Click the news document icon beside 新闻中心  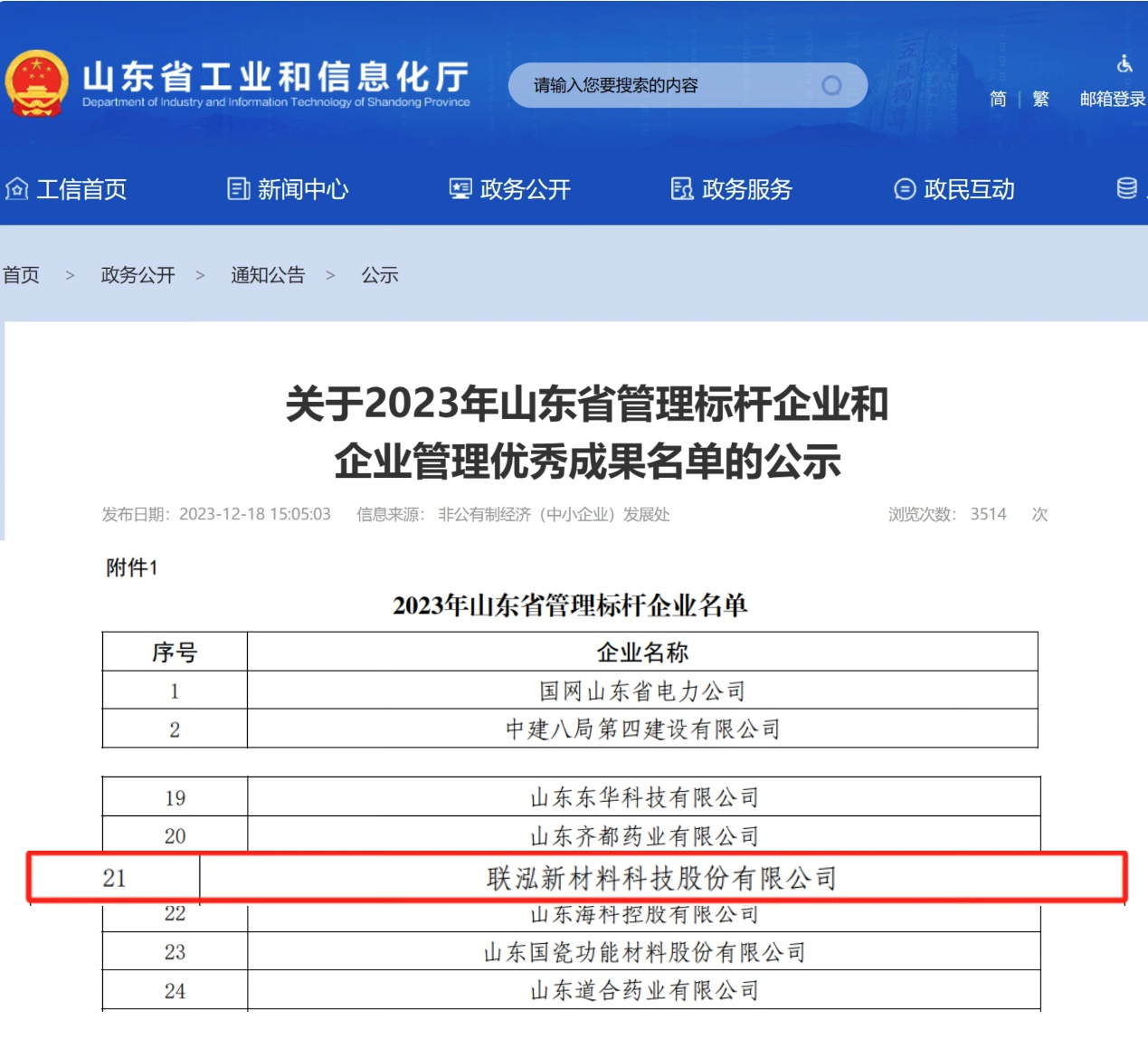click(x=238, y=188)
